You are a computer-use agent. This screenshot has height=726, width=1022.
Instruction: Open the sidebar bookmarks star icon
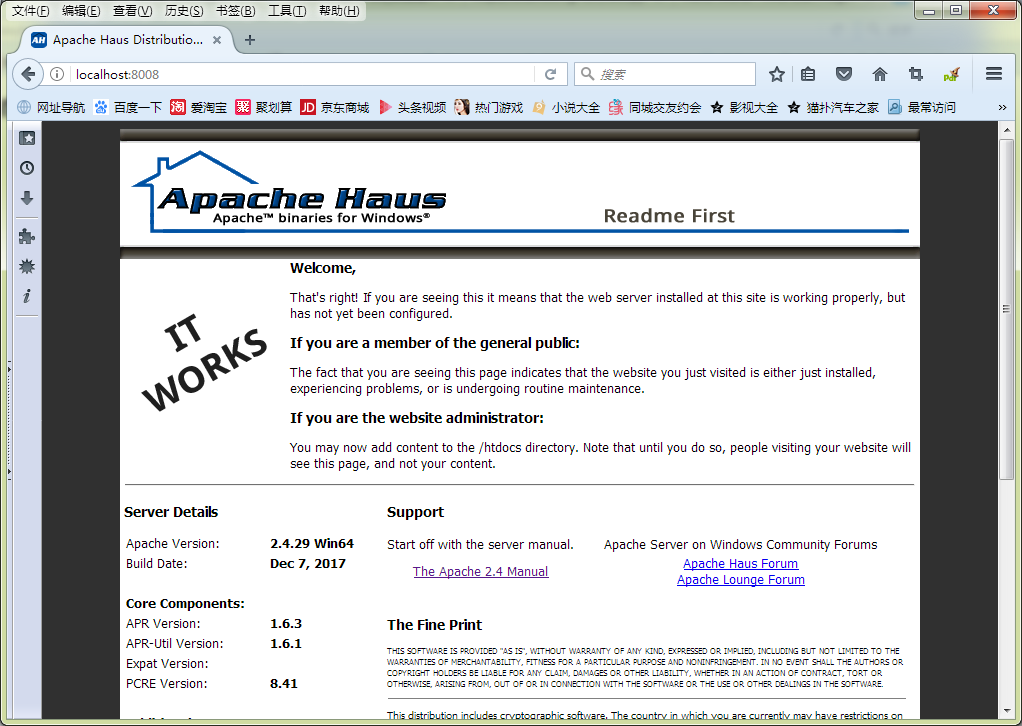coord(27,138)
